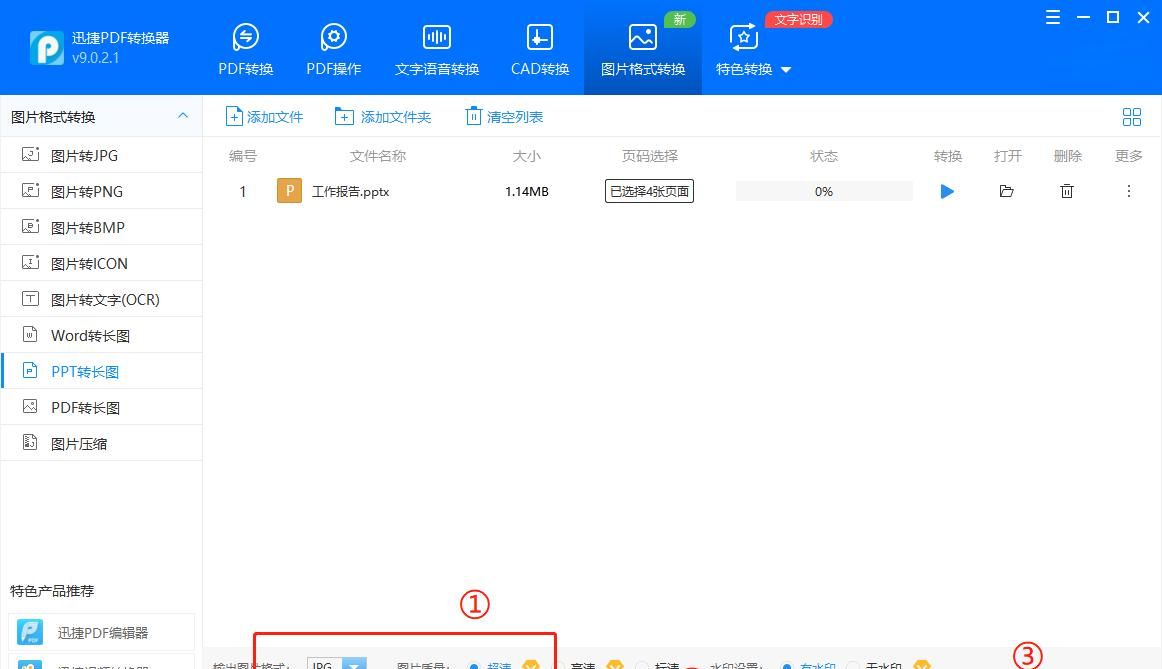1162x669 pixels.
Task: Open more options via the three-dot icon
Action: tap(1128, 191)
